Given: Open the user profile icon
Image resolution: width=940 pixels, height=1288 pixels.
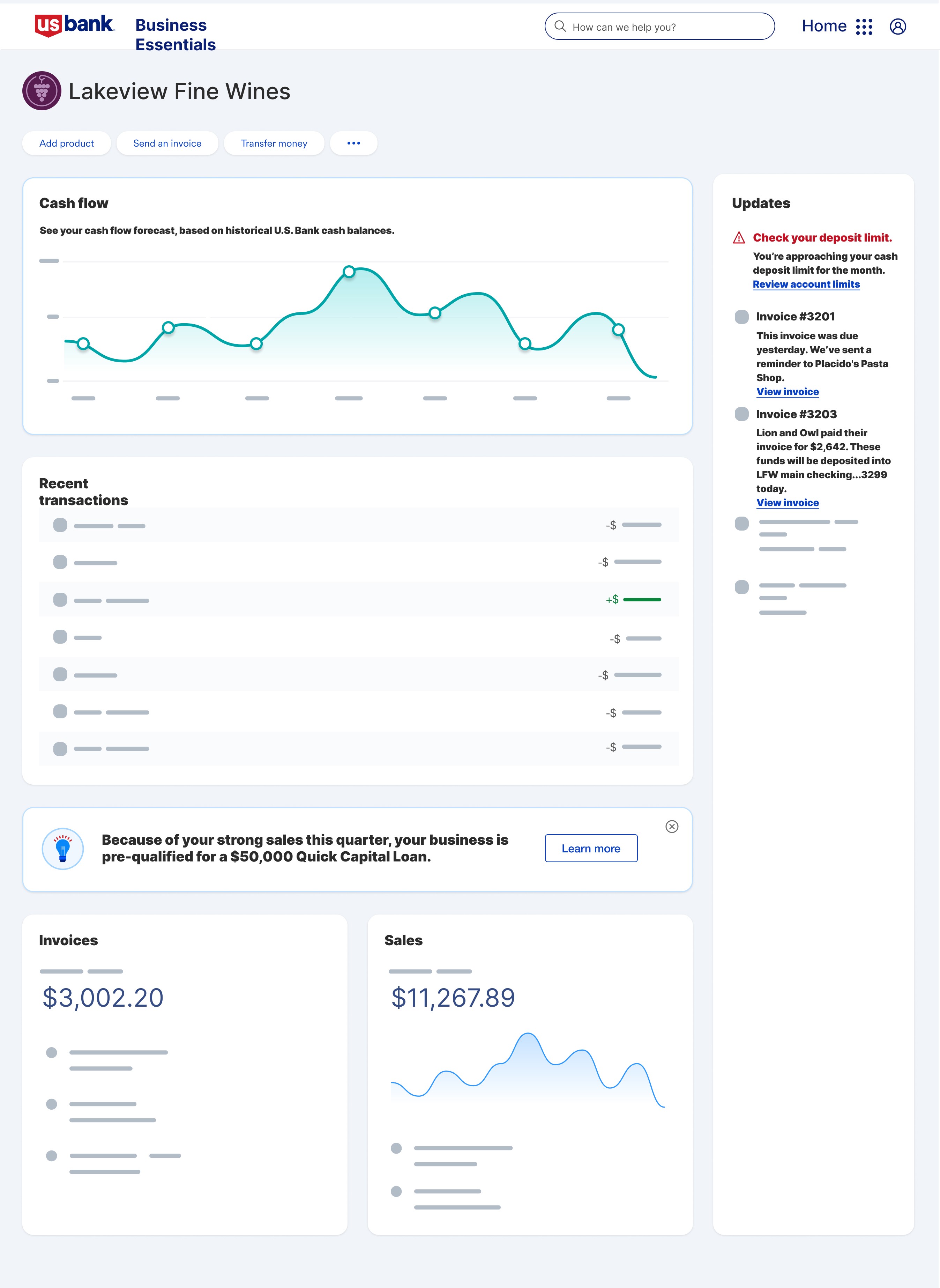Looking at the screenshot, I should pyautogui.click(x=897, y=27).
